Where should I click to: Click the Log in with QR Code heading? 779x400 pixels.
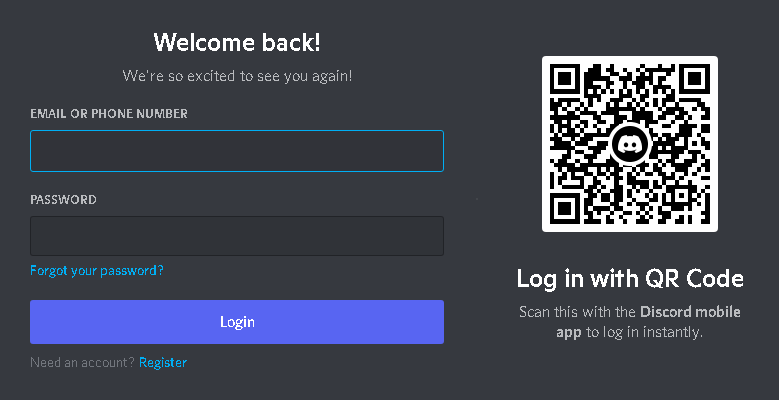point(630,279)
